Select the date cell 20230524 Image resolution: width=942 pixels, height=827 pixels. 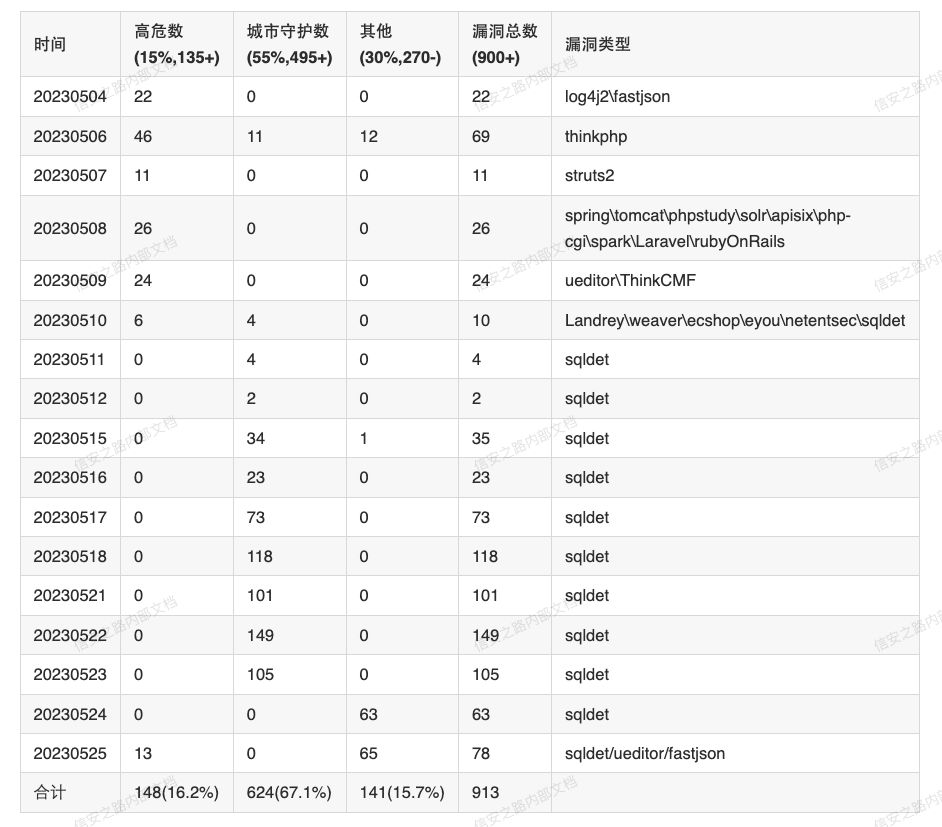pos(70,714)
